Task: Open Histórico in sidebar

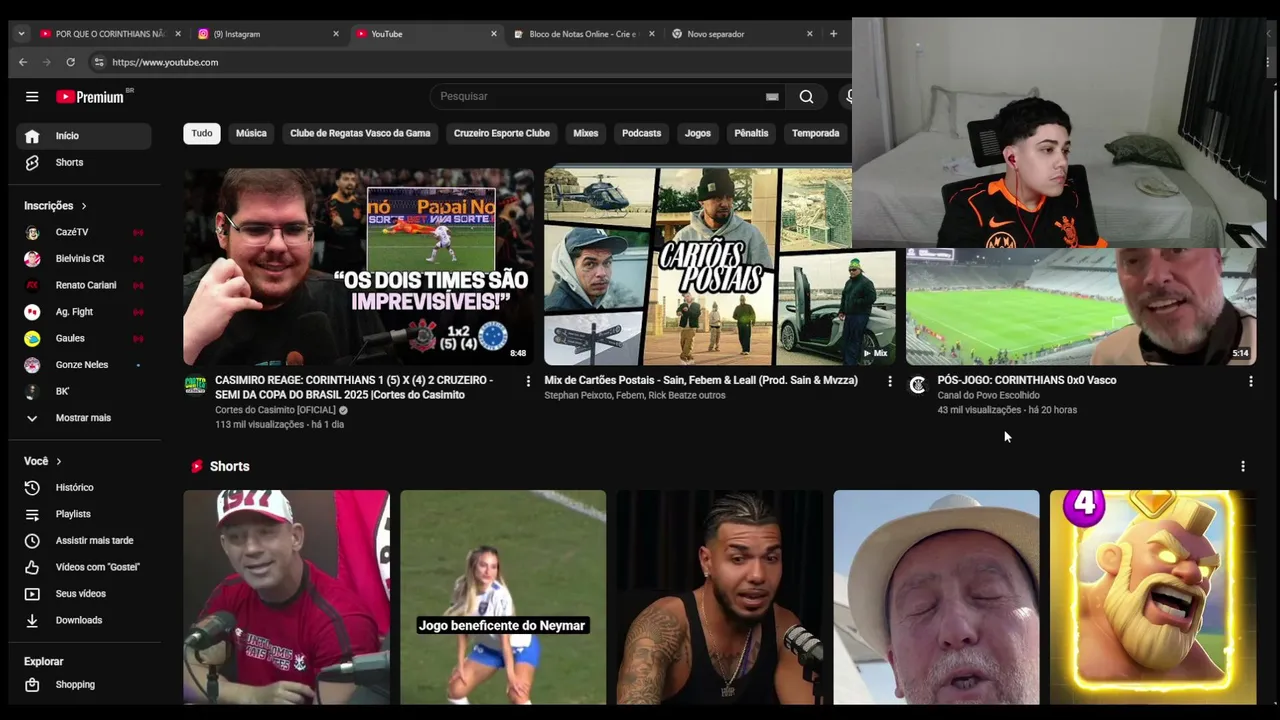Action: [84, 487]
